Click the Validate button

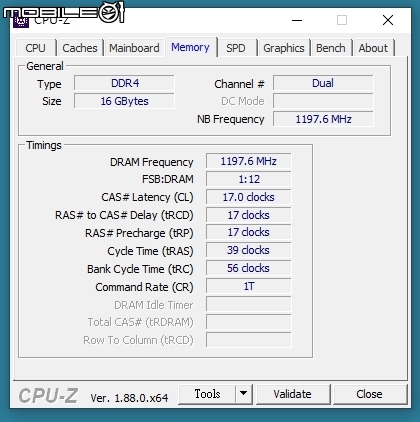point(293,394)
